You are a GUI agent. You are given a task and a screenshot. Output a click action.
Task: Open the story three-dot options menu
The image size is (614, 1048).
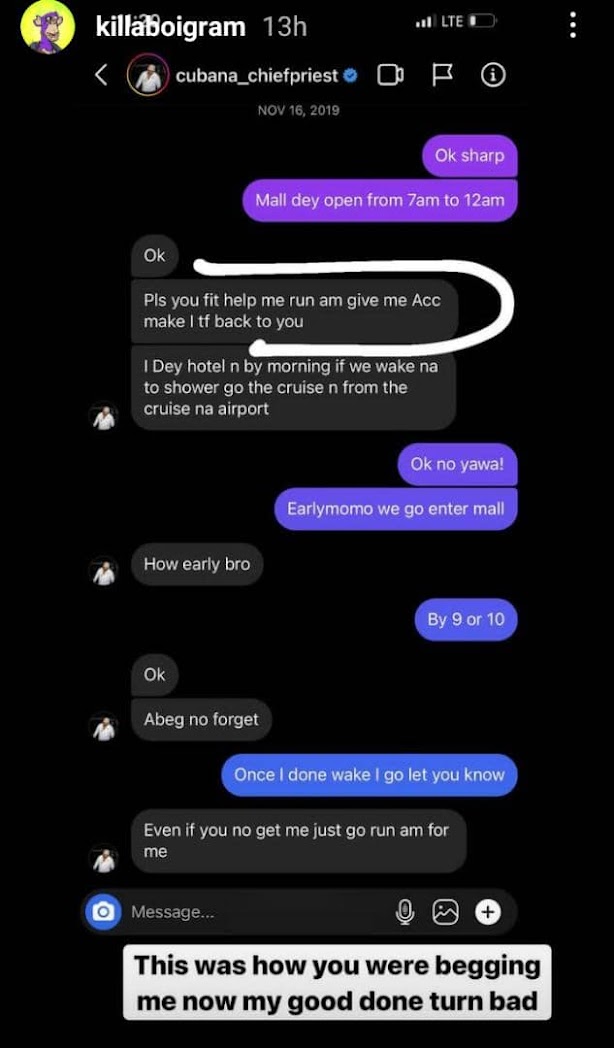(x=573, y=25)
